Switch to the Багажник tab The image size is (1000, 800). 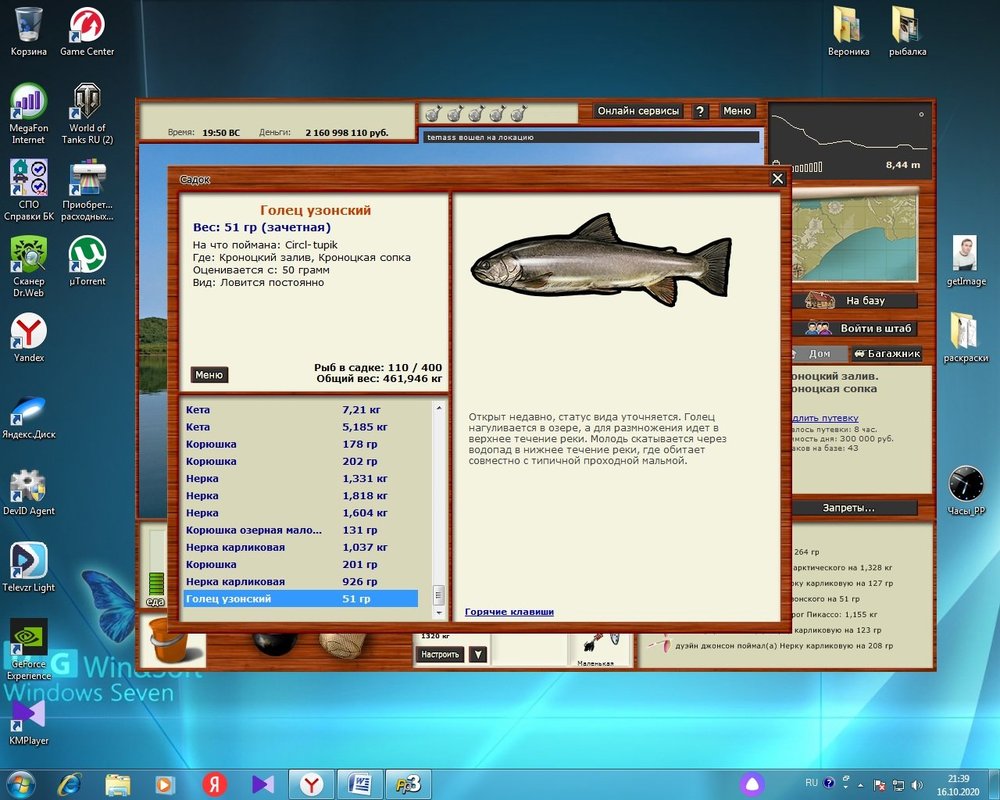click(885, 354)
